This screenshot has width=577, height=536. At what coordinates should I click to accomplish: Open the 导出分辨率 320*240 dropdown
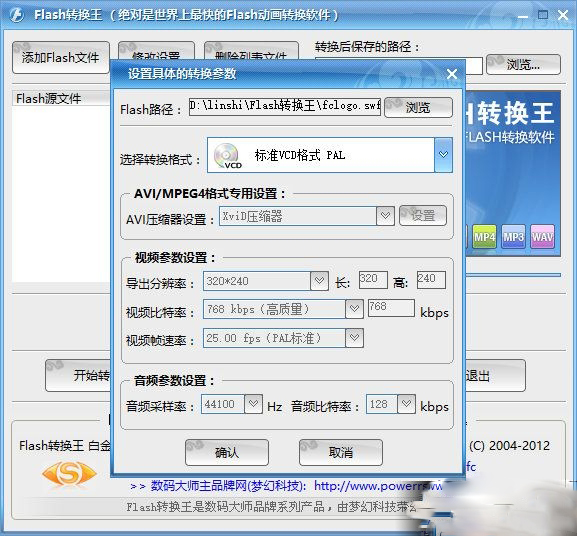[319, 281]
